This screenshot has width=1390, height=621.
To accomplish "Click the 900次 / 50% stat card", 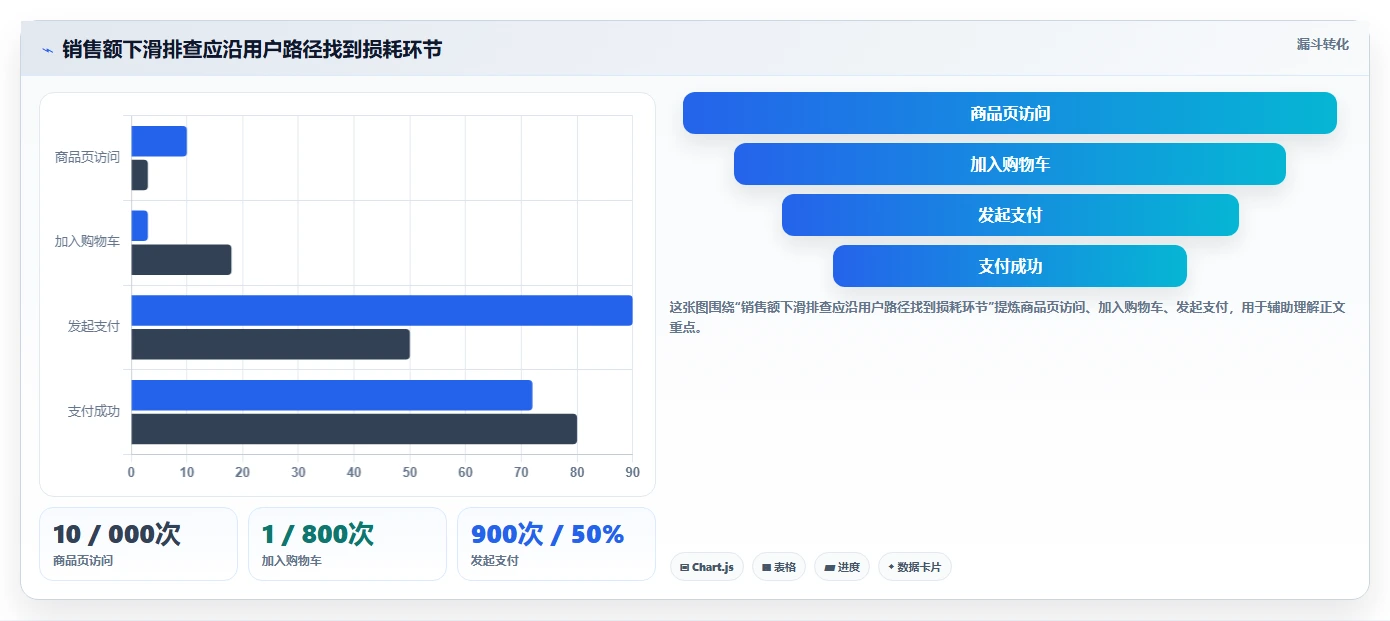I will 556,544.
